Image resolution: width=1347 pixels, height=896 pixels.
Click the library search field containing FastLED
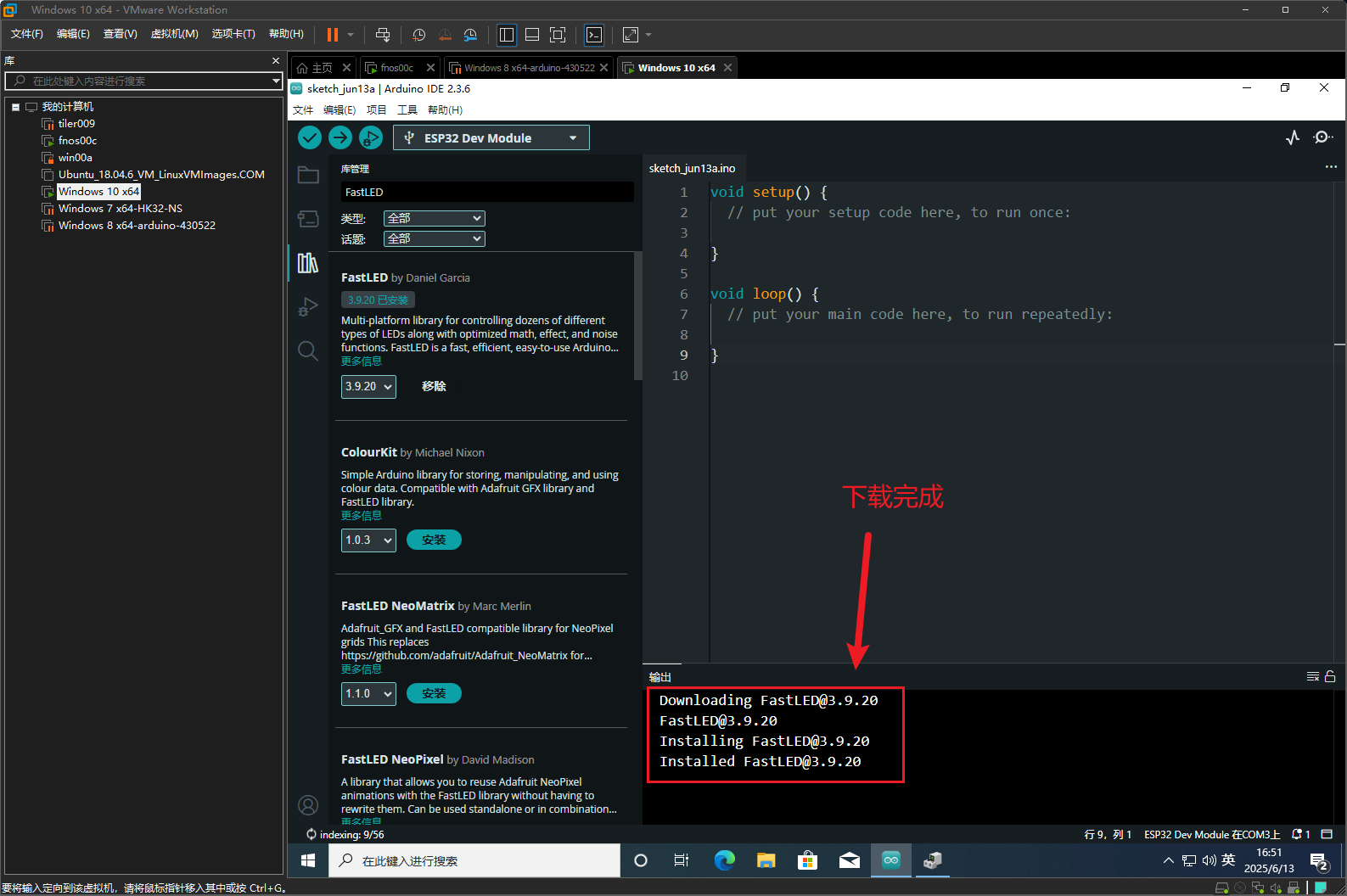tap(487, 192)
